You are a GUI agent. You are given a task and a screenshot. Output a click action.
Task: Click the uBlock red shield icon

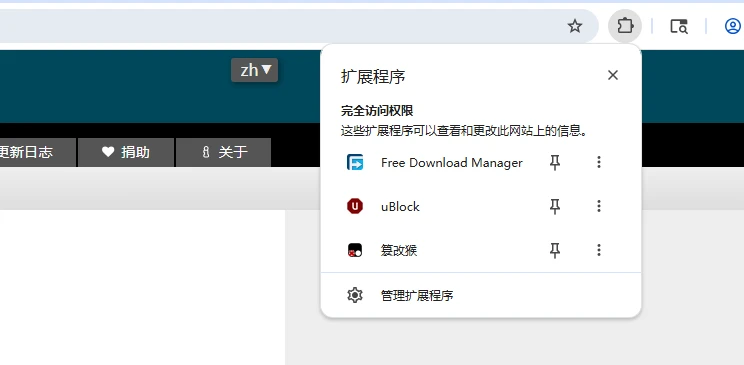tap(355, 206)
